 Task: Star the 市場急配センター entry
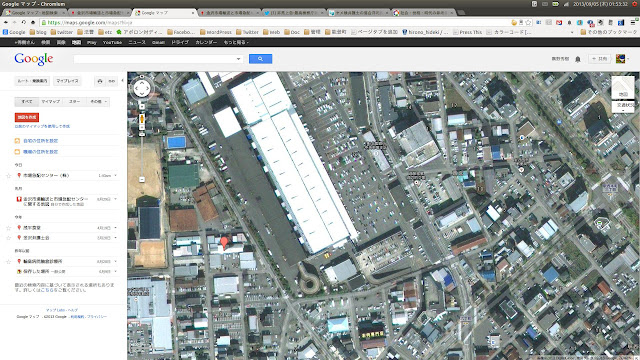tap(9, 176)
